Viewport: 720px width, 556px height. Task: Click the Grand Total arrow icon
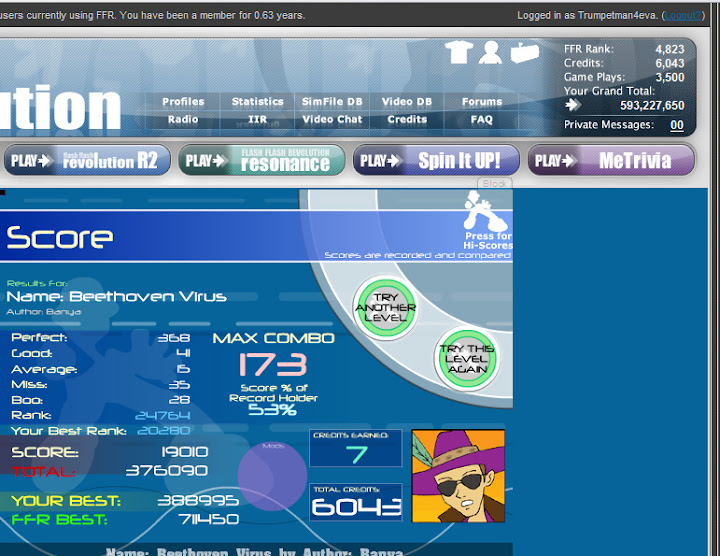(573, 105)
